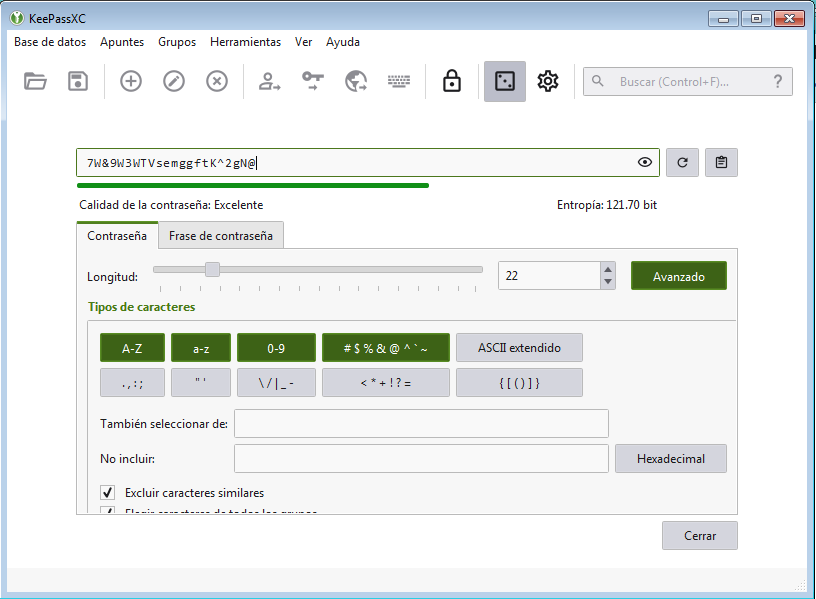
Task: Open database folder icon in toolbar
Action: point(35,81)
